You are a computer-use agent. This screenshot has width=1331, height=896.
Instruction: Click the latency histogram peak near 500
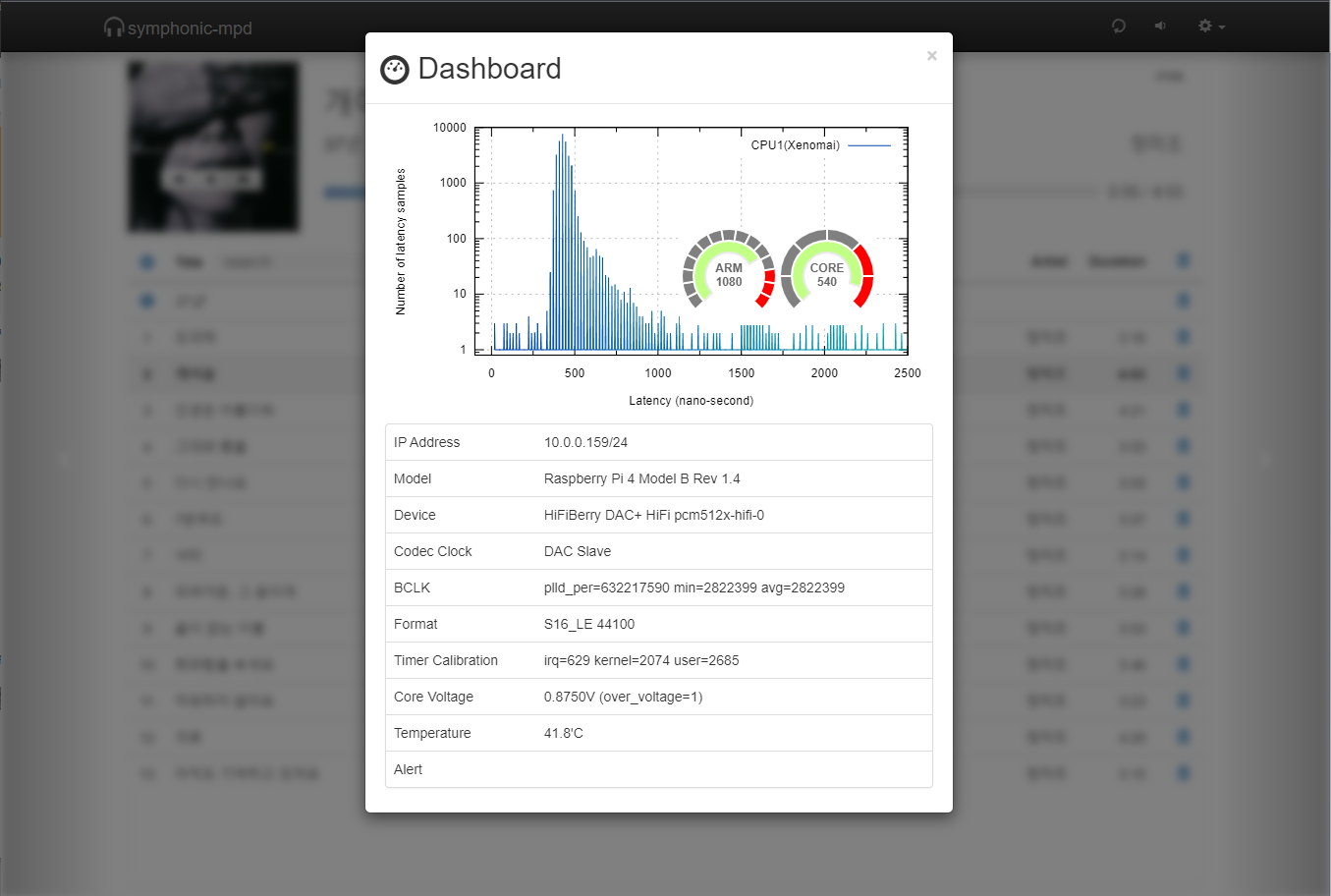point(562,241)
